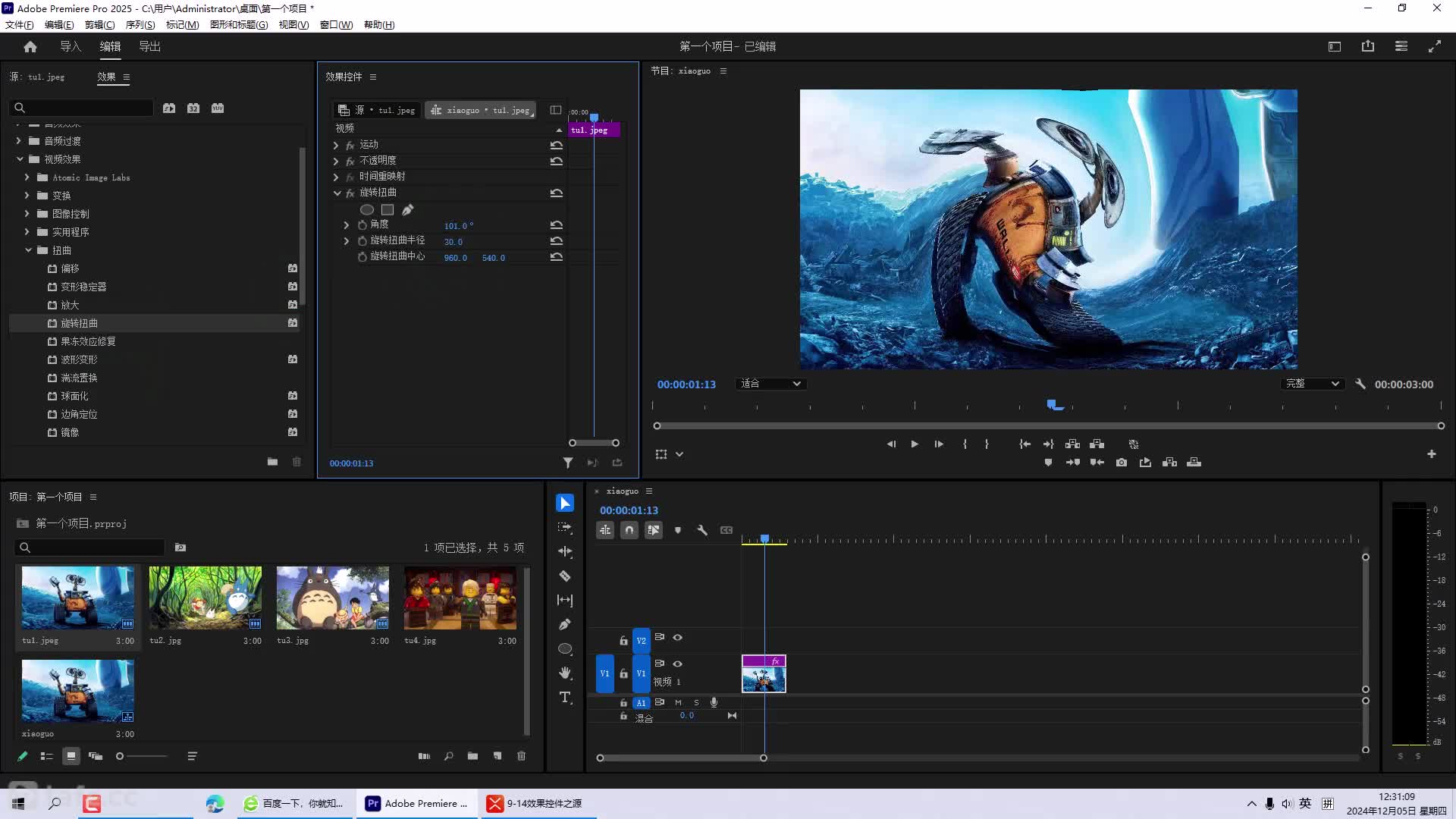Open the 文件(F) menu
This screenshot has width=1456, height=819.
(20, 25)
